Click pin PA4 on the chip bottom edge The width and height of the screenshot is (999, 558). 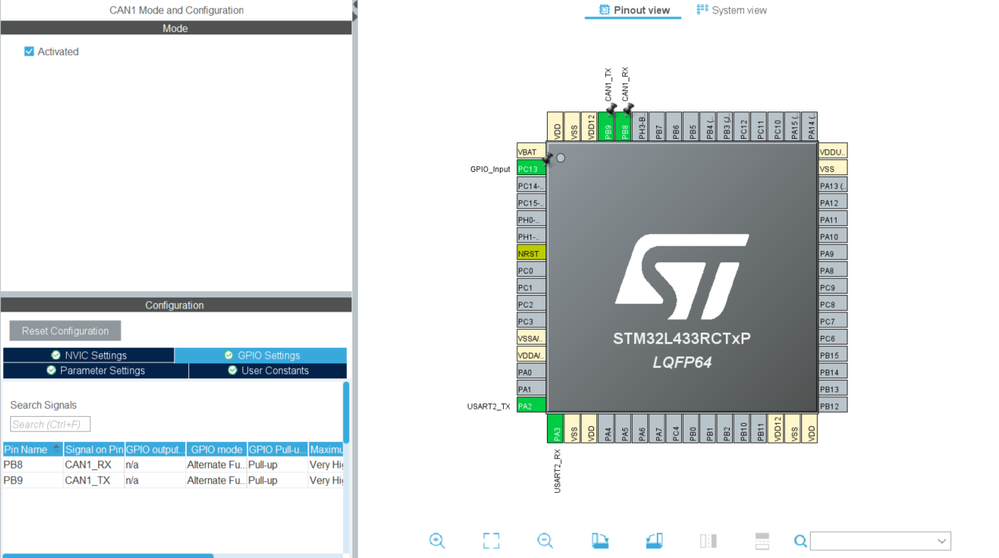pyautogui.click(x=607, y=428)
